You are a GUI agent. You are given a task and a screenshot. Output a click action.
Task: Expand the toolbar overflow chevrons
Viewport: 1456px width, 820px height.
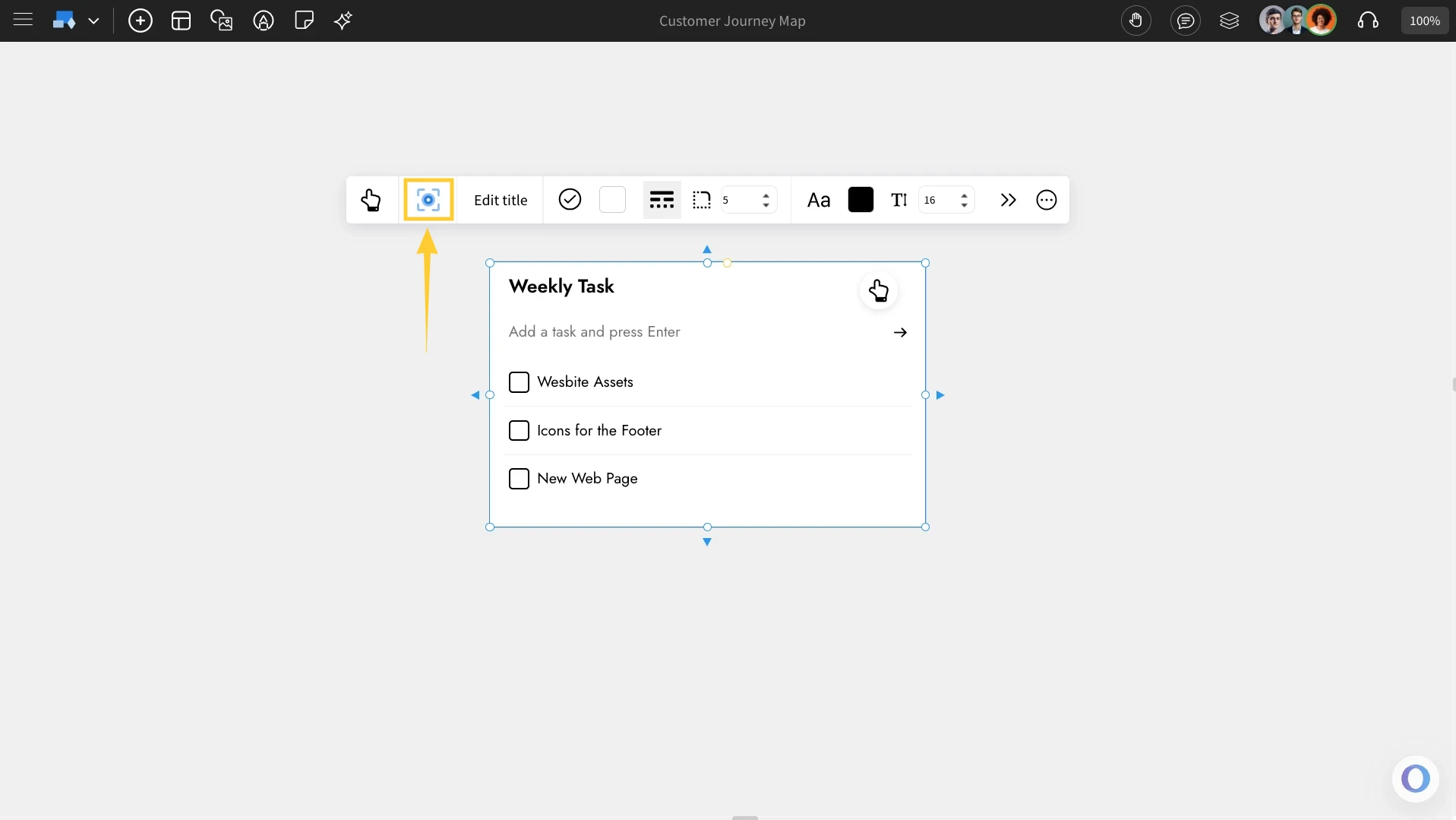click(x=1007, y=200)
